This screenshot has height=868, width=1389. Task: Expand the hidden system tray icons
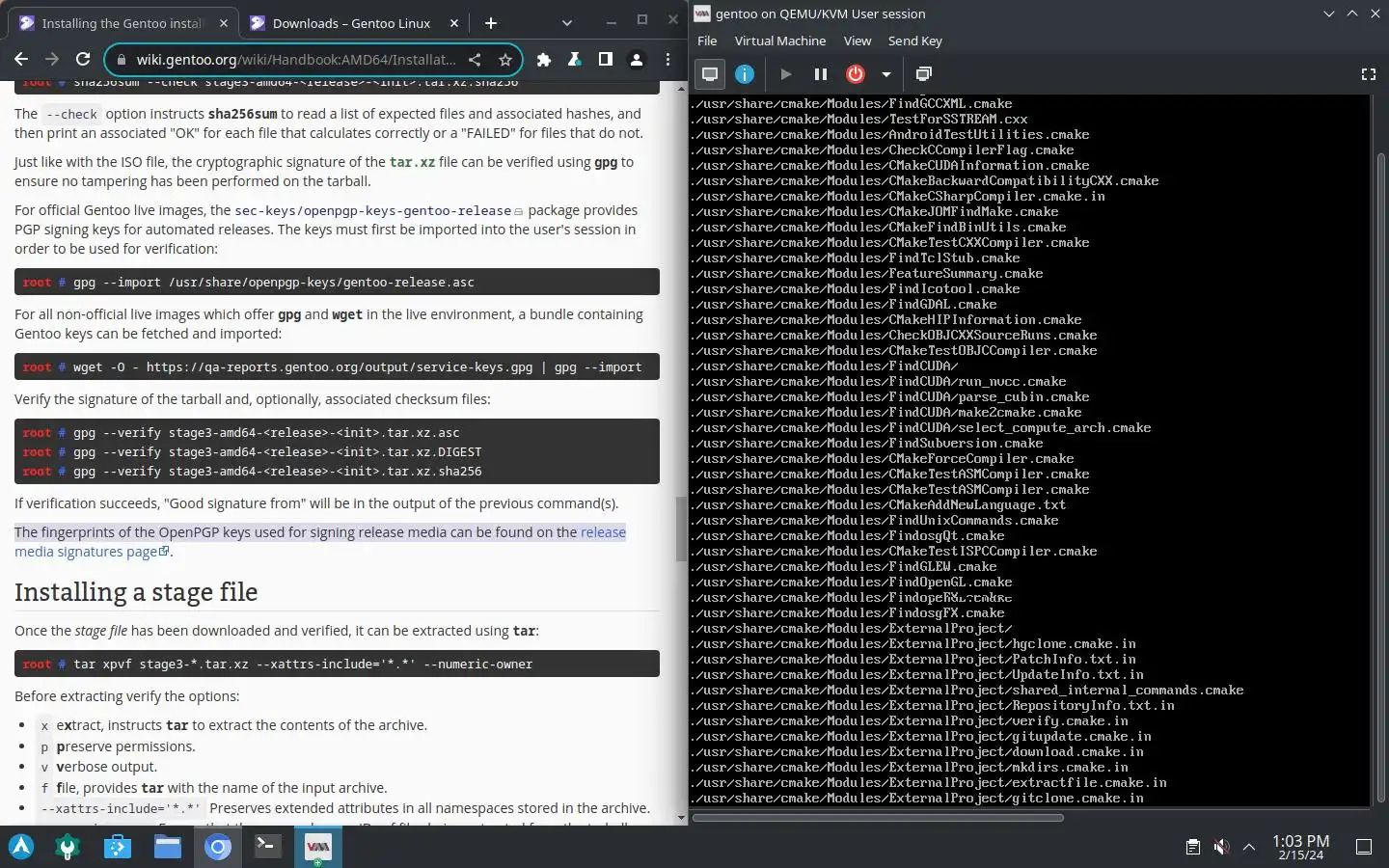point(1249,847)
